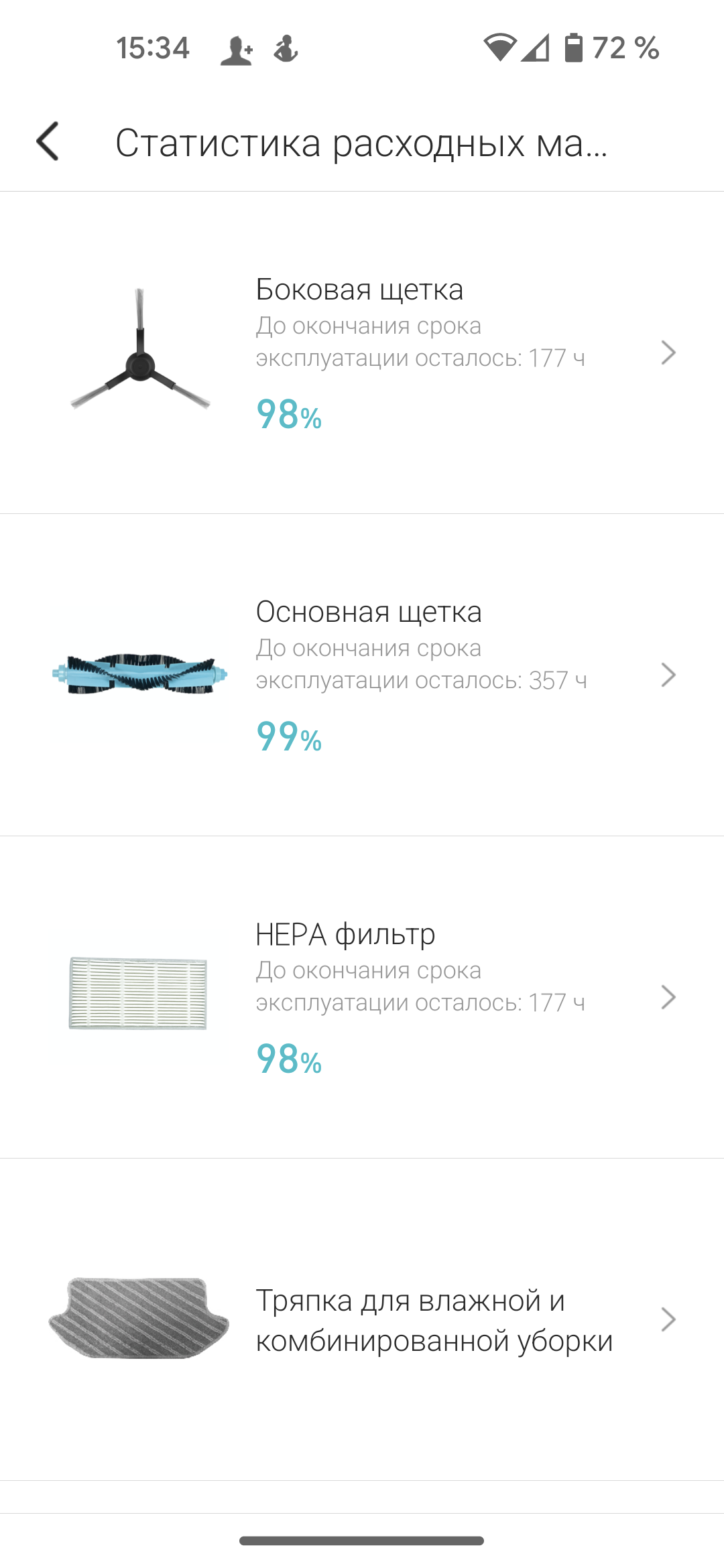
Task: Tap the HEPA filter 98% value
Action: 289,1059
